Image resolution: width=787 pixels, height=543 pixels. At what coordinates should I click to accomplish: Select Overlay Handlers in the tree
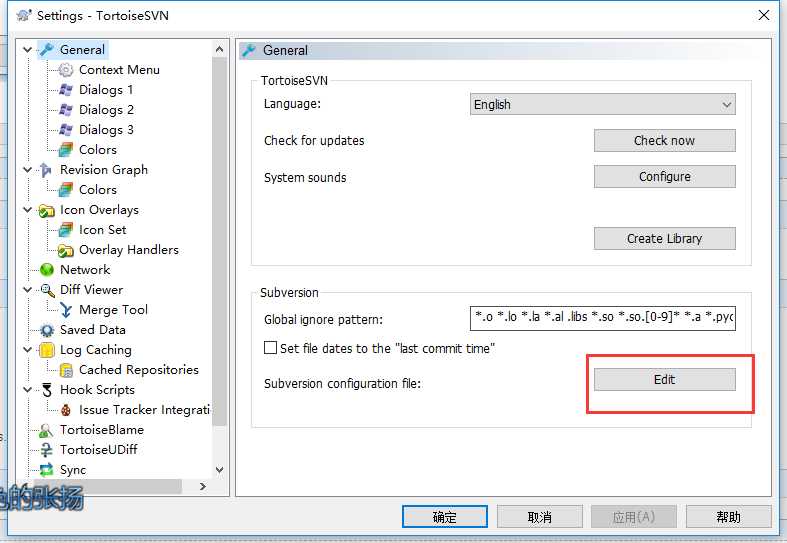128,250
